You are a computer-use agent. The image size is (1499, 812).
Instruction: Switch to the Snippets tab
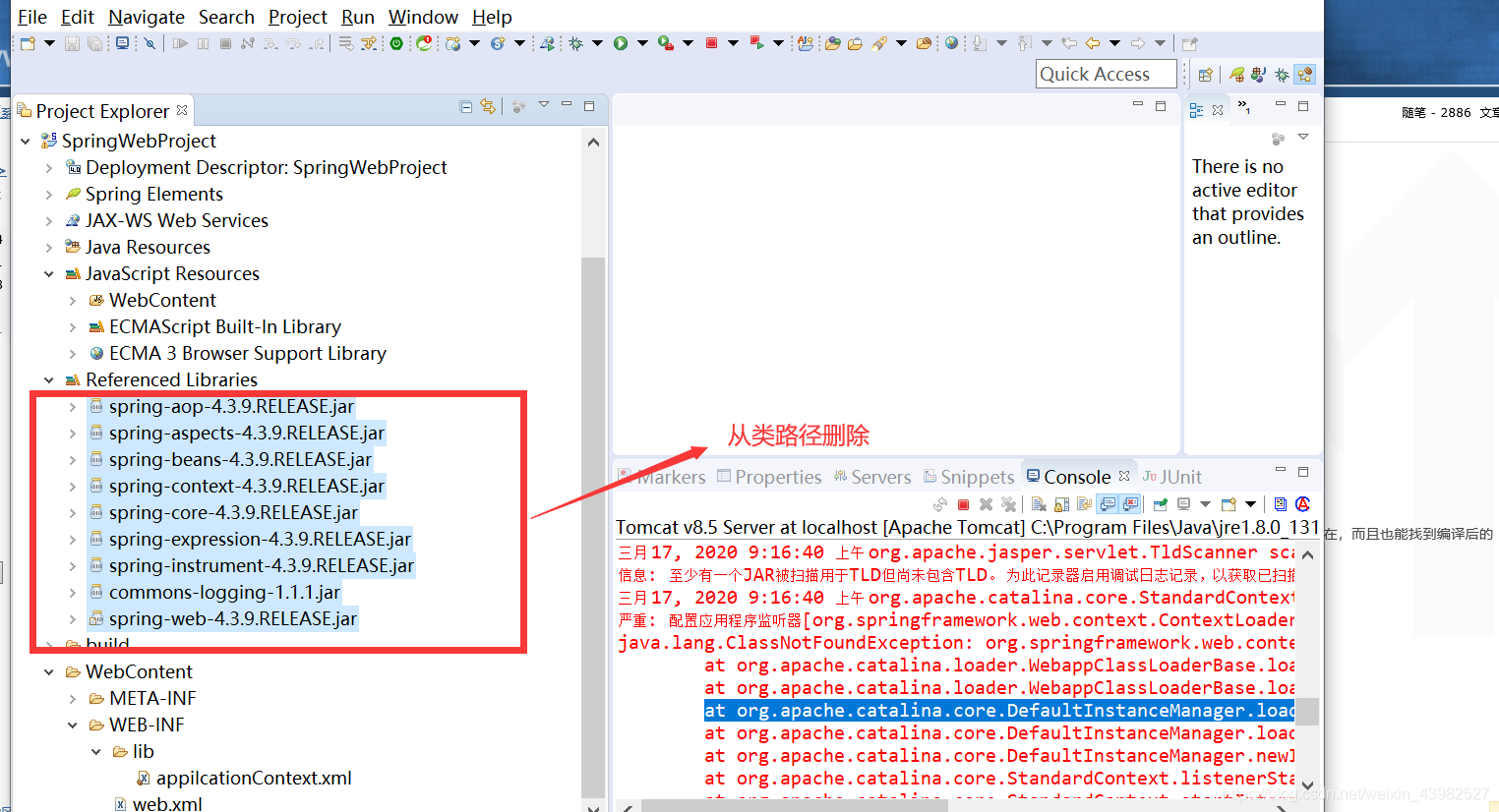(969, 477)
